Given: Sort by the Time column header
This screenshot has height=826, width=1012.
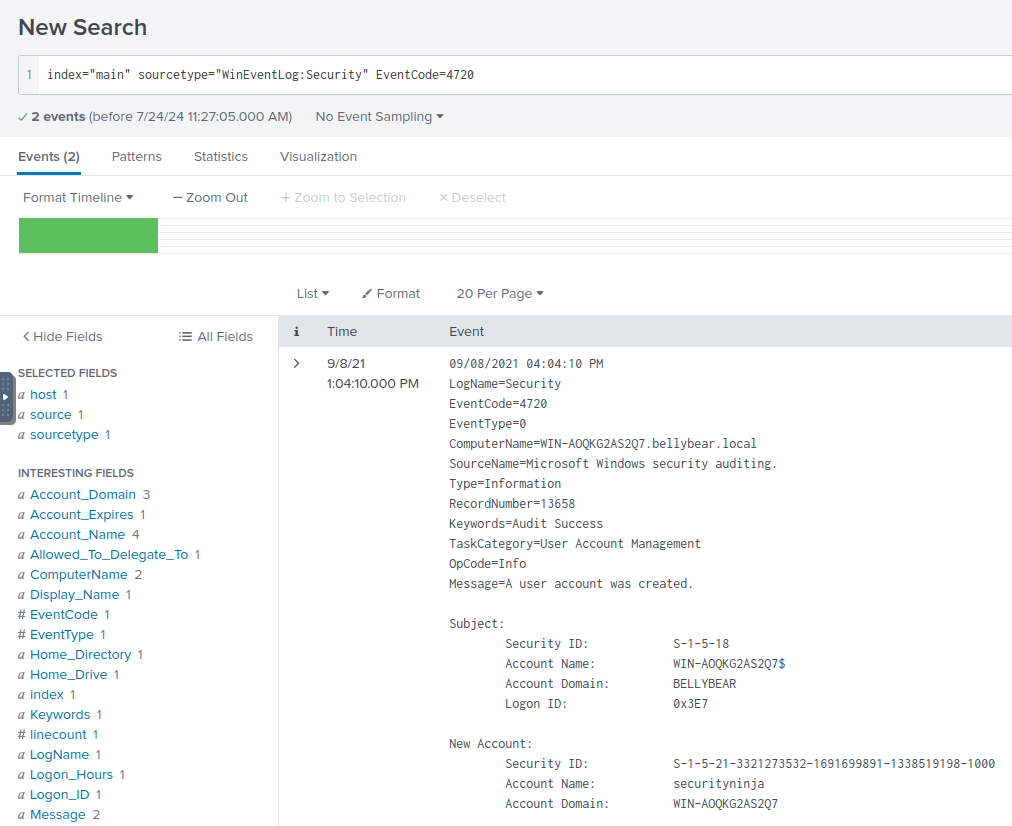Looking at the screenshot, I should pos(342,332).
